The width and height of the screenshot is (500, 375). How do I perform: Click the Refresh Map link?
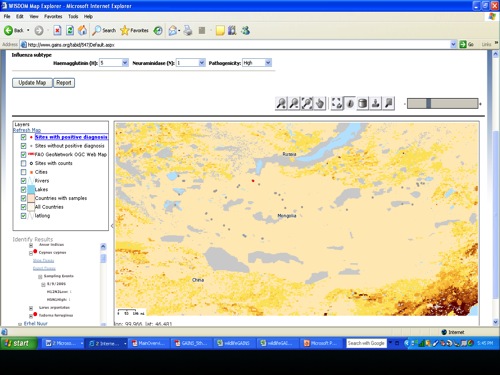tap(27, 130)
